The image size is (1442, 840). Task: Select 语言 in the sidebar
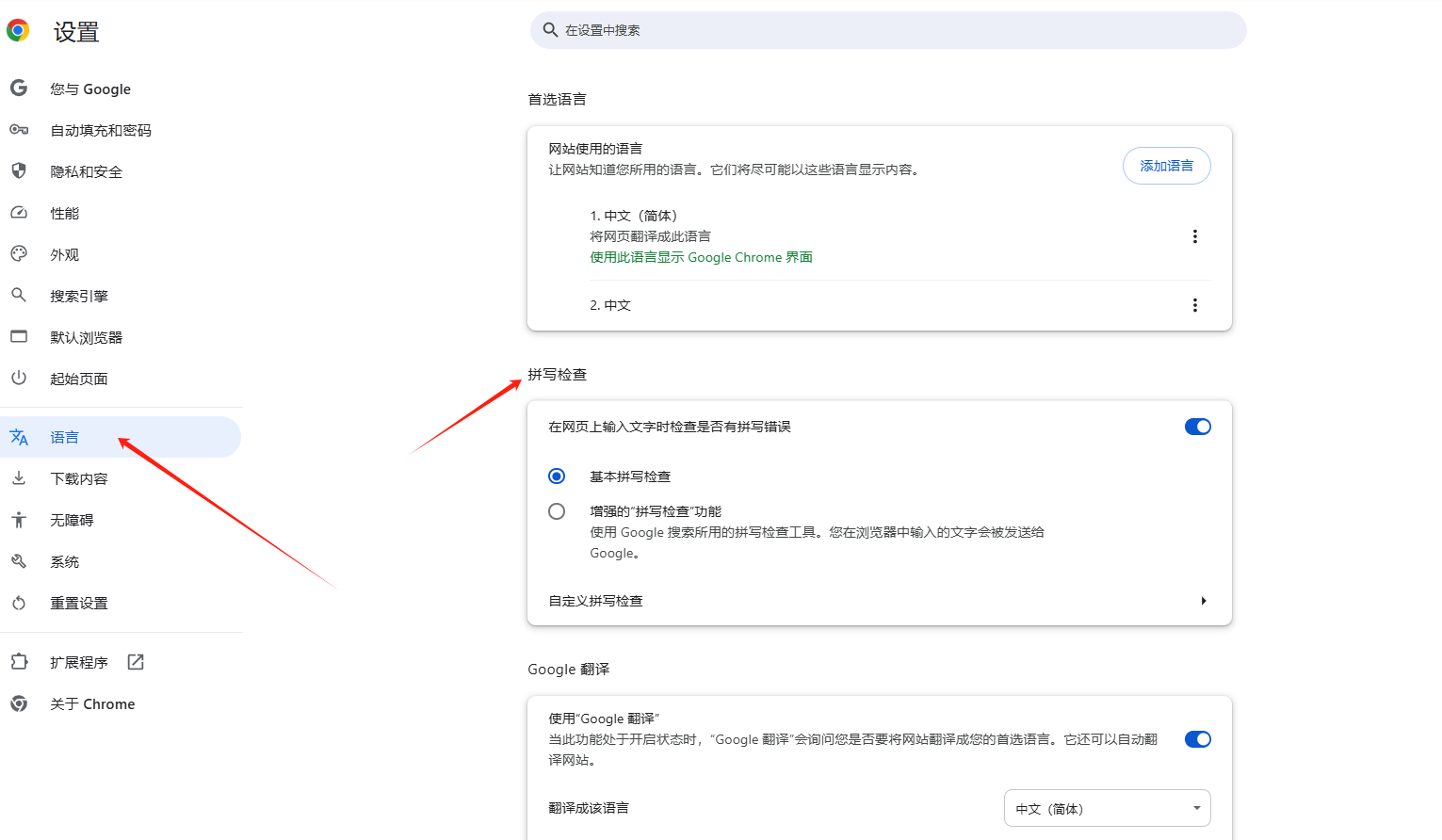pos(121,437)
